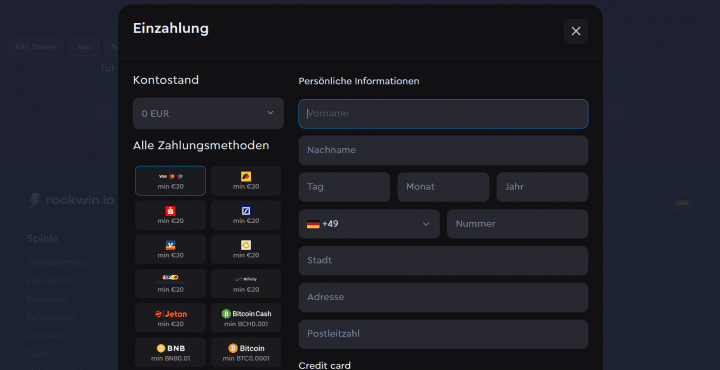Close the Einzahlung dialog
Screen dimensions: 720x370
(x=575, y=31)
